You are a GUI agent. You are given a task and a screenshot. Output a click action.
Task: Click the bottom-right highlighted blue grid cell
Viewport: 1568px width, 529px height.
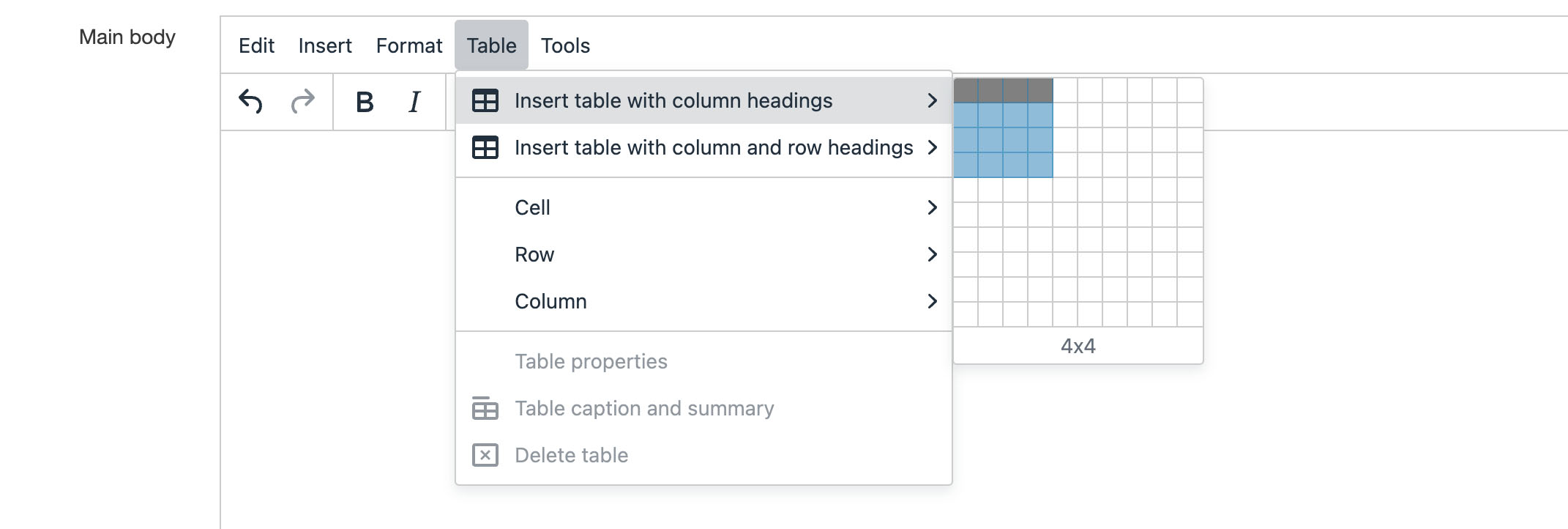coord(1040,165)
